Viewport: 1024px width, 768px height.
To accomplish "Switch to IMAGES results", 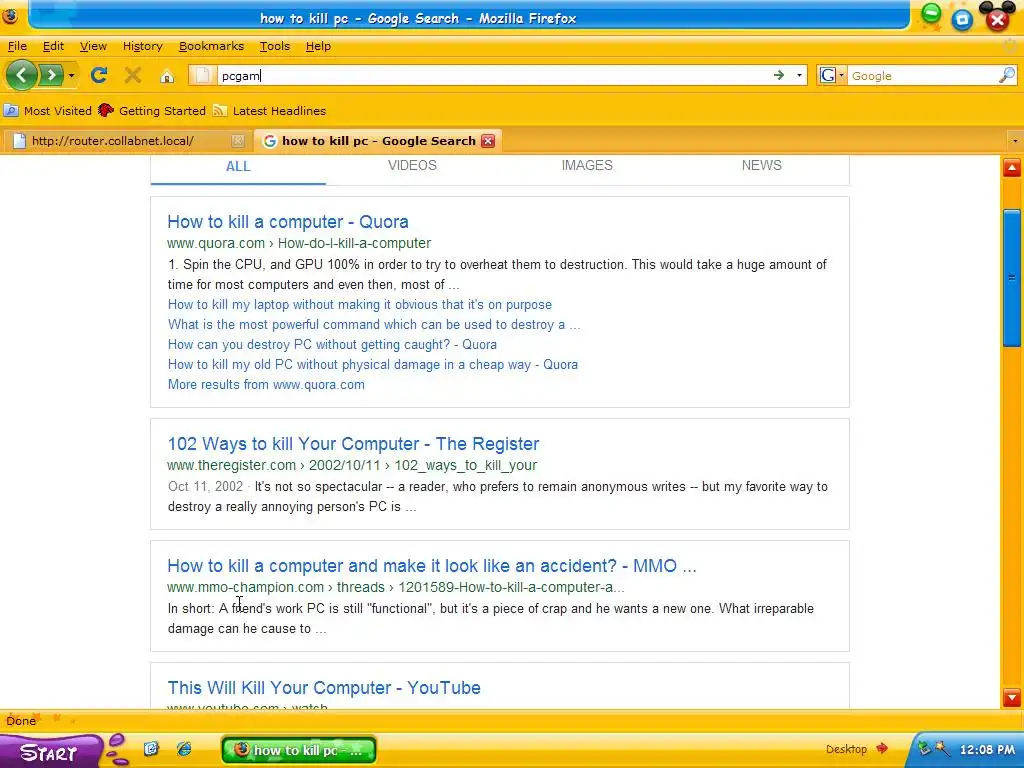I will pos(587,165).
